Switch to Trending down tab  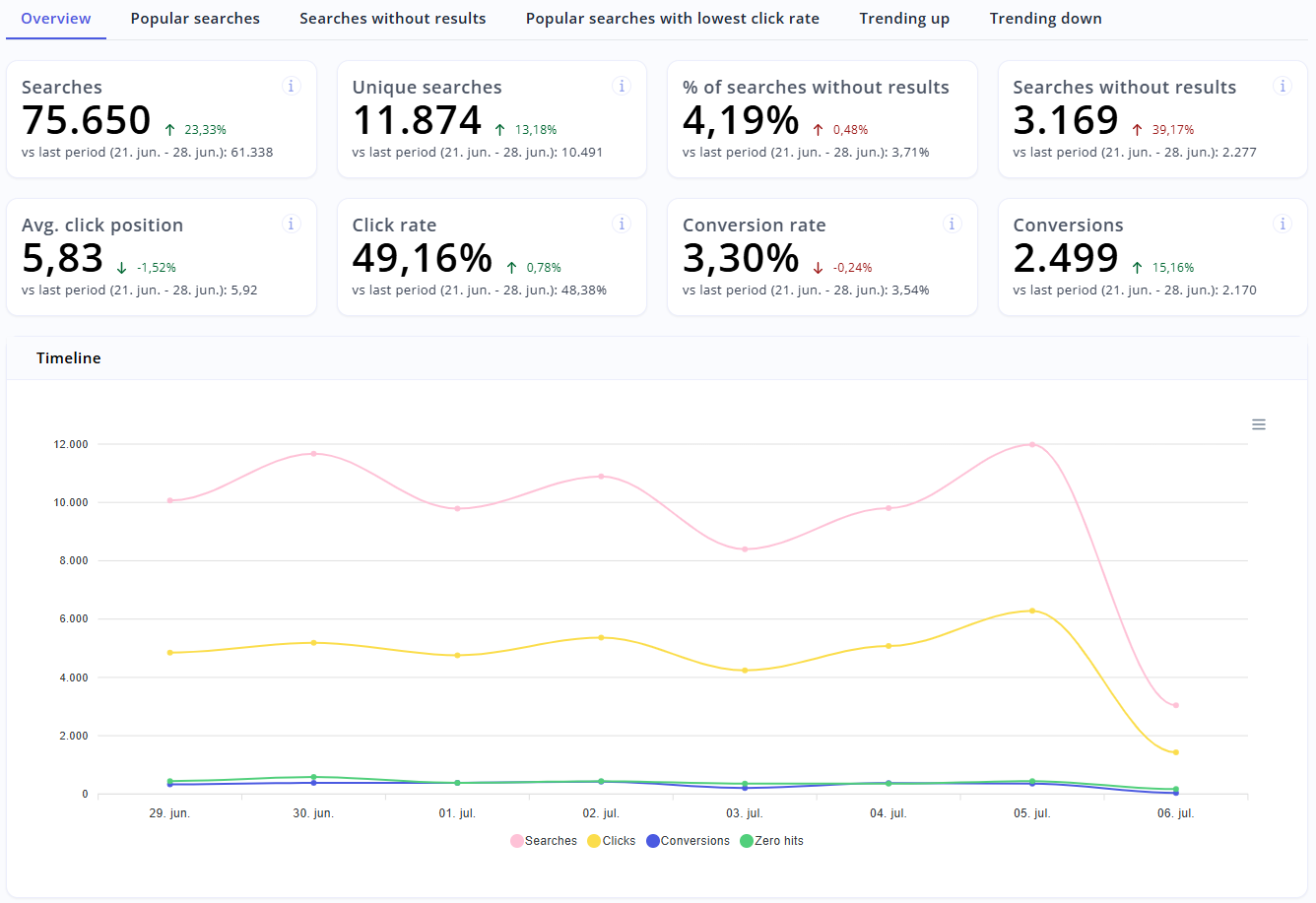(x=1046, y=19)
